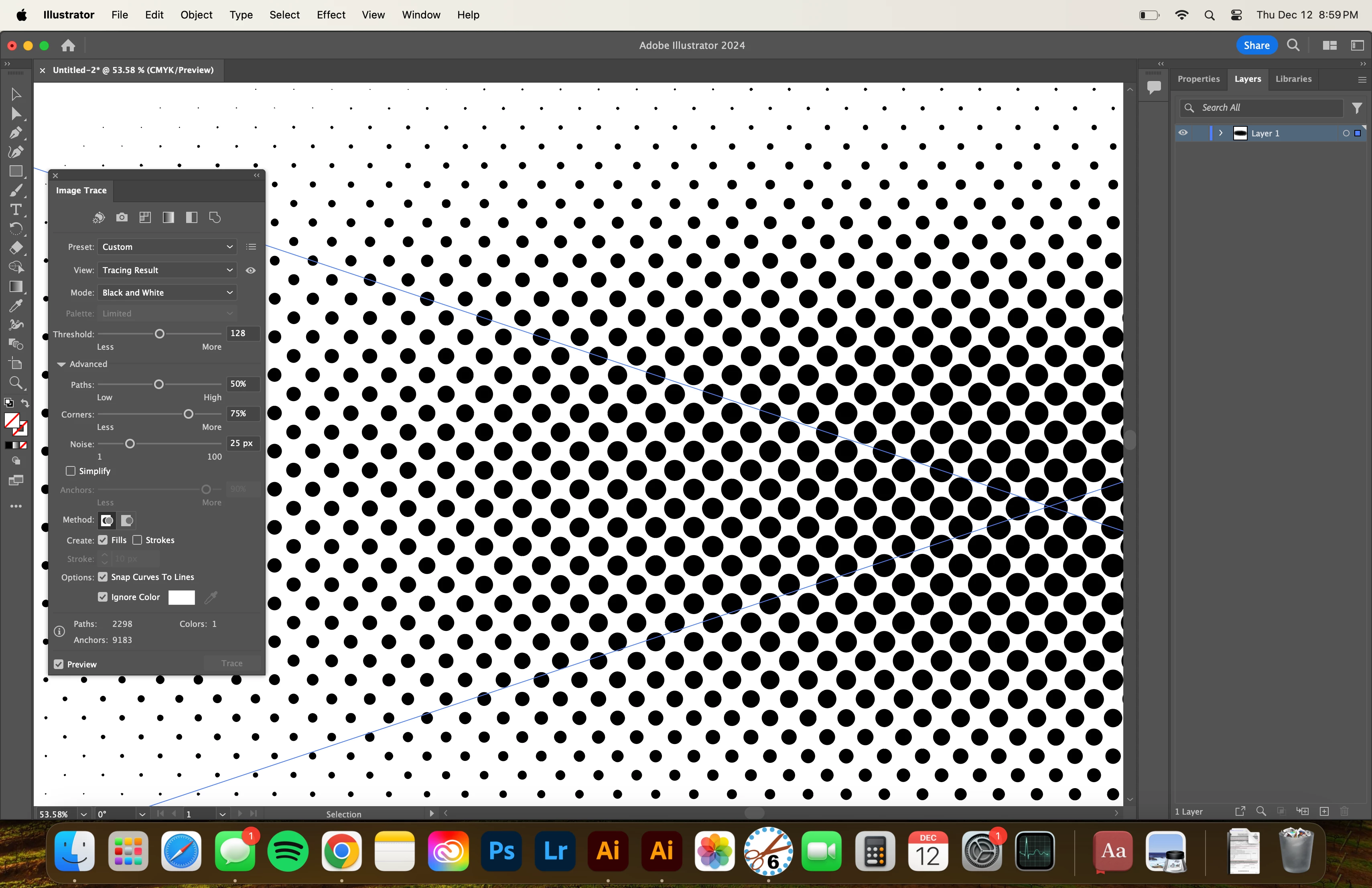
Task: Open the Preset dropdown
Action: pos(166,247)
